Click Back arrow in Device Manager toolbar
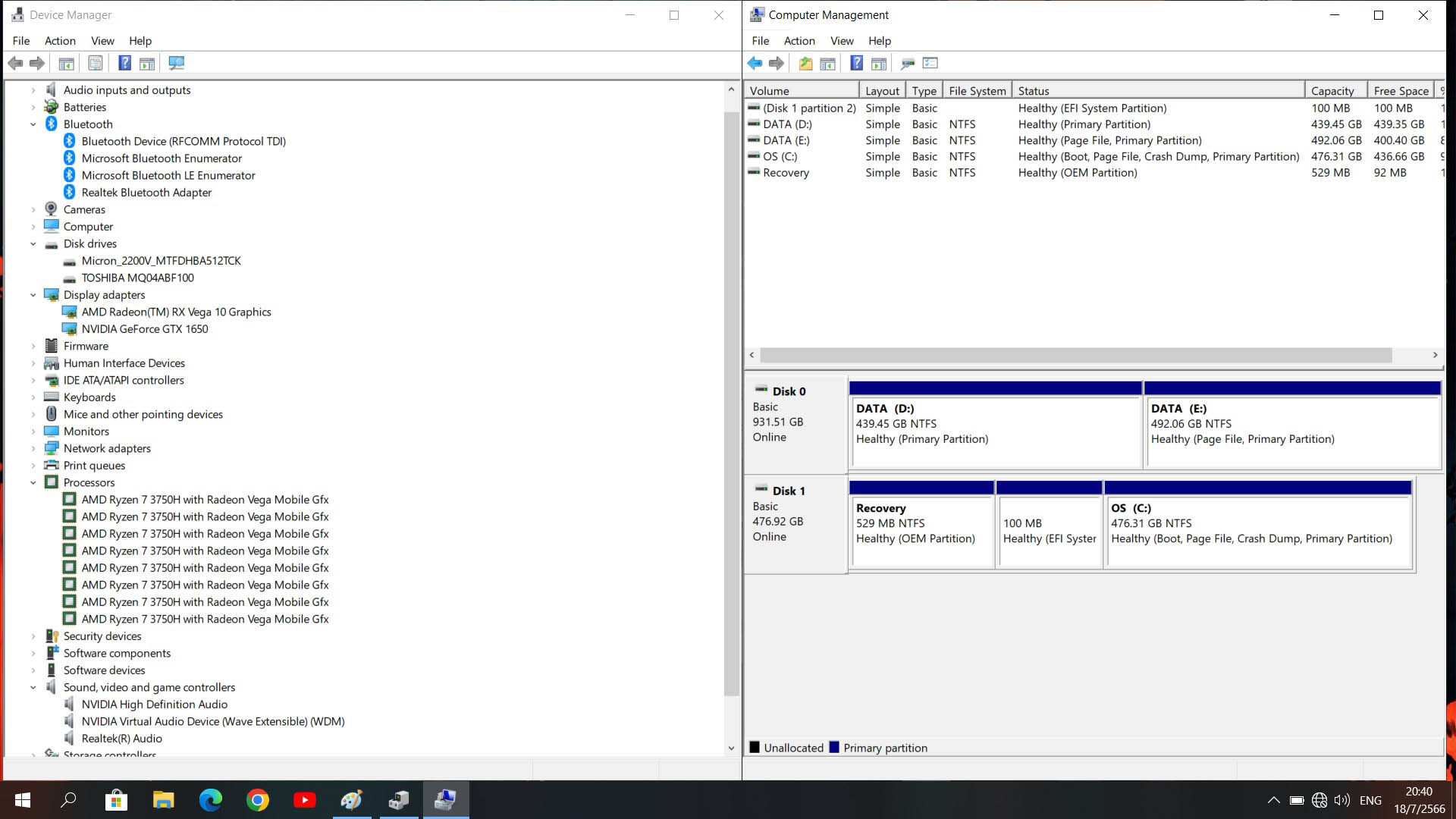The height and width of the screenshot is (819, 1456). coord(15,63)
